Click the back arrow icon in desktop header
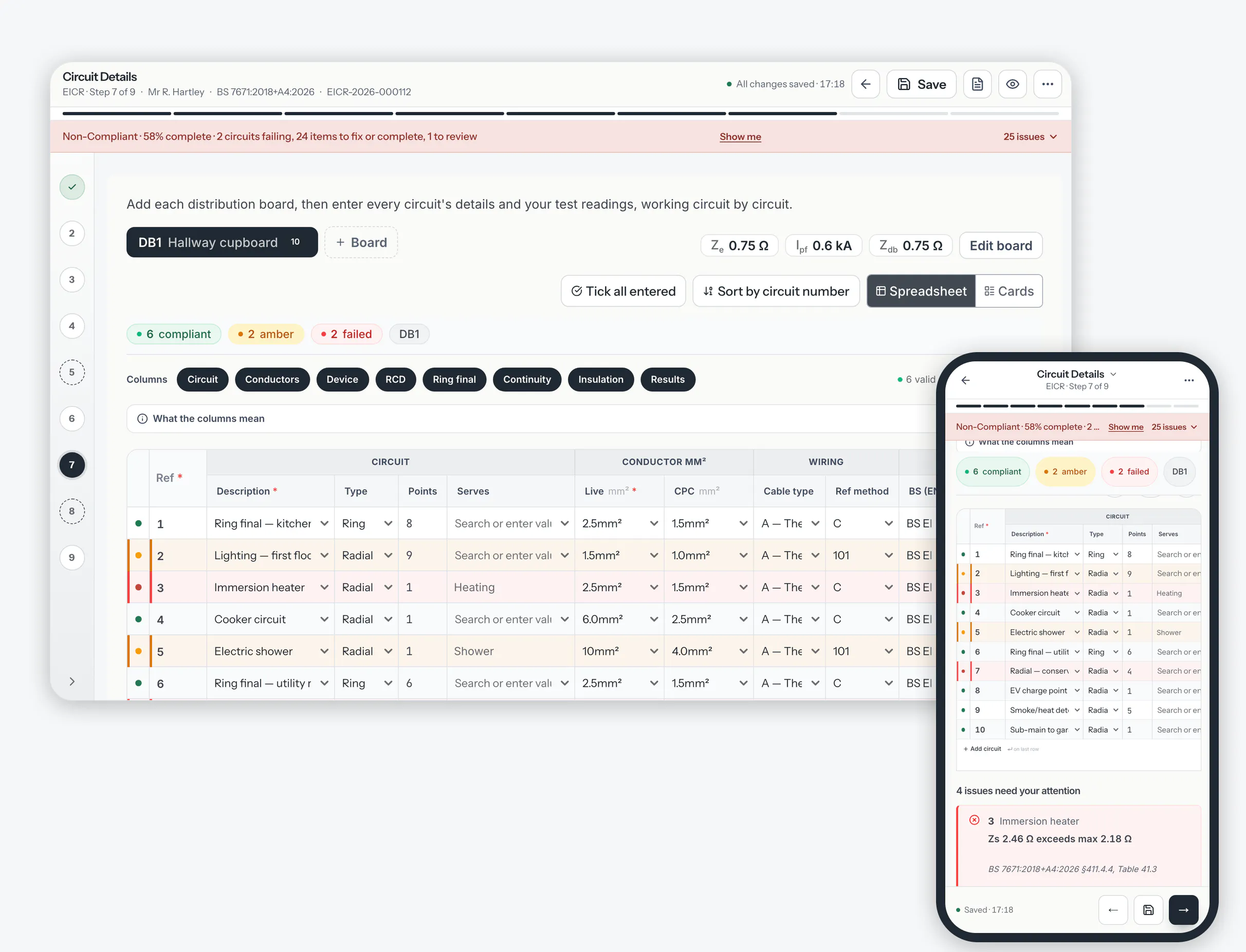The width and height of the screenshot is (1246, 952). click(865, 84)
